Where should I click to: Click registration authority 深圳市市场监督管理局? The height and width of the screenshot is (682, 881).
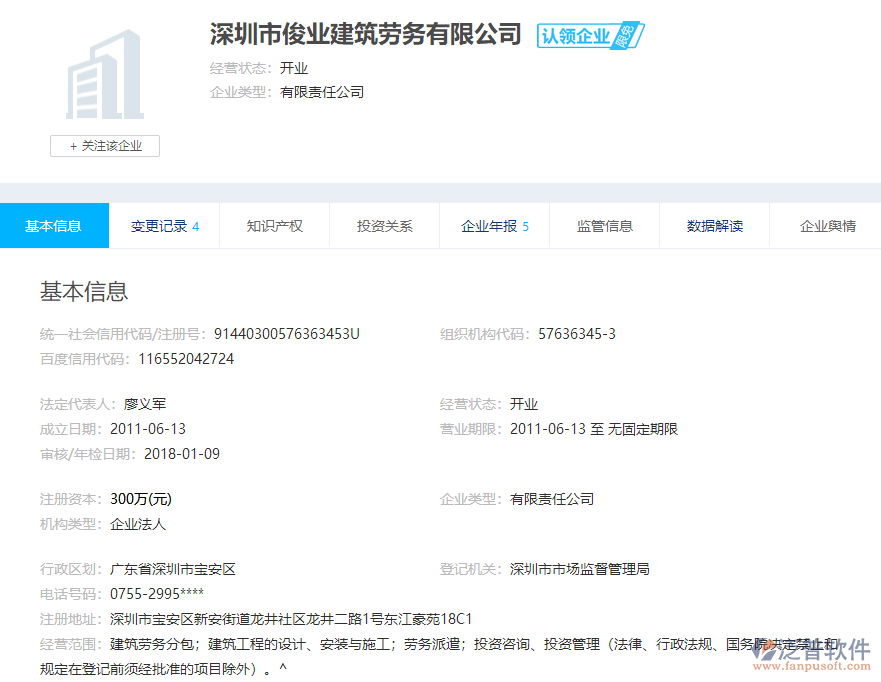coord(580,569)
